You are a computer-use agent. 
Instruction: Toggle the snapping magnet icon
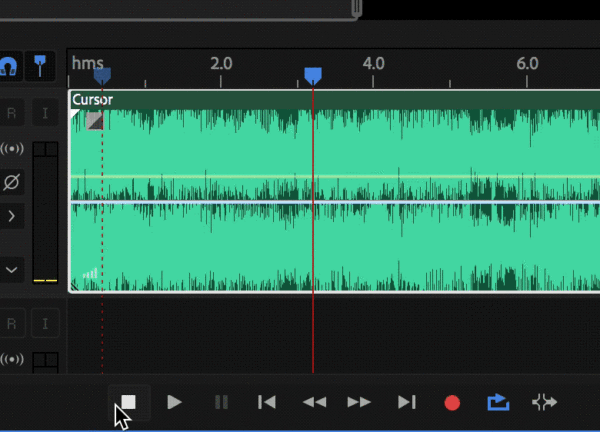(9, 66)
